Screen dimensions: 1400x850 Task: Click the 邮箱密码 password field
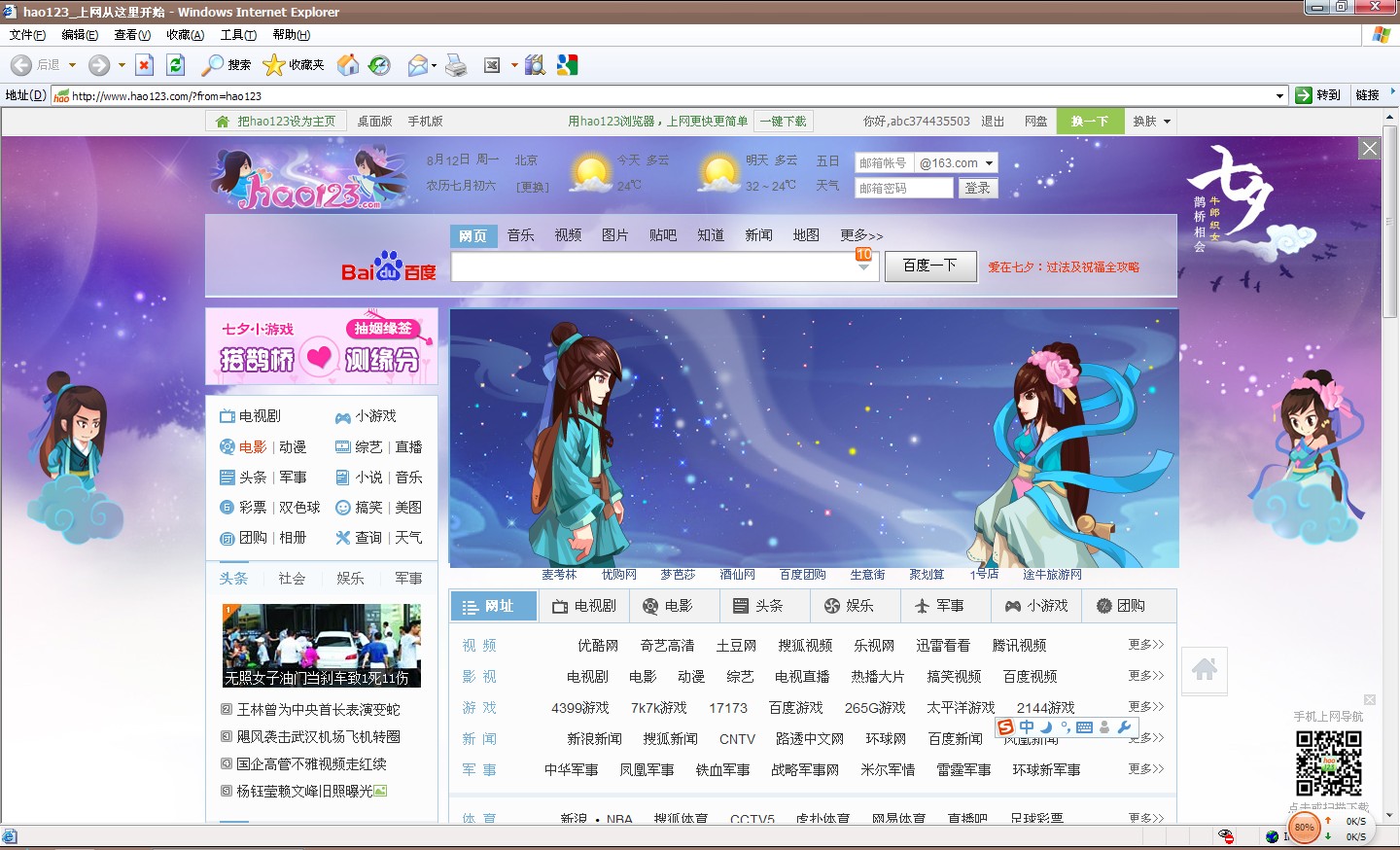tap(904, 188)
